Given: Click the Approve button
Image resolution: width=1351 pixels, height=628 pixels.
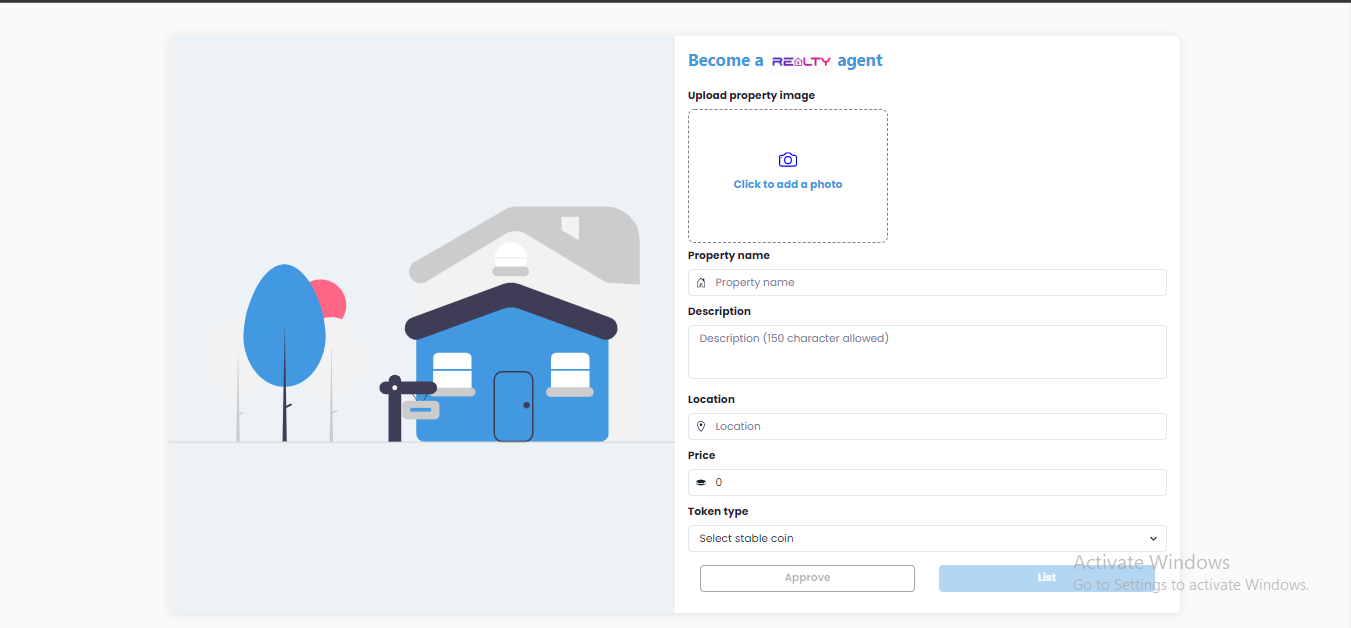Looking at the screenshot, I should tap(807, 578).
